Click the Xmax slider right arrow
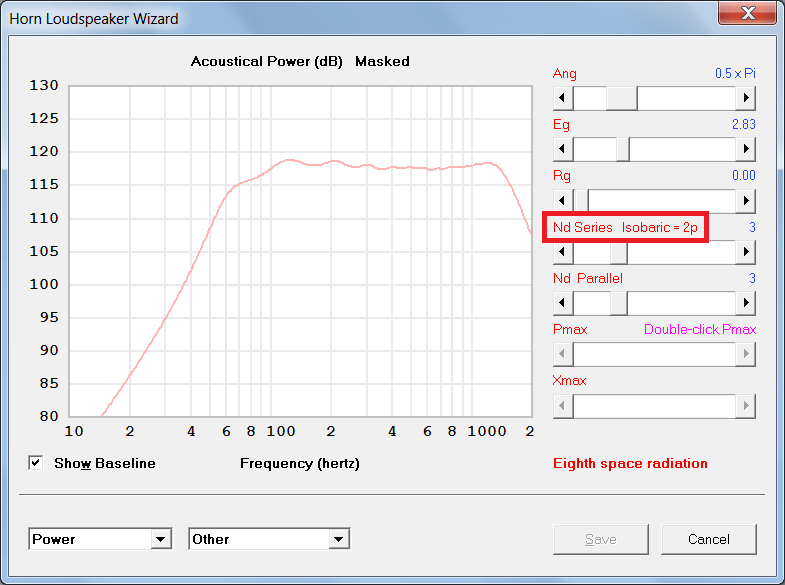 (745, 406)
